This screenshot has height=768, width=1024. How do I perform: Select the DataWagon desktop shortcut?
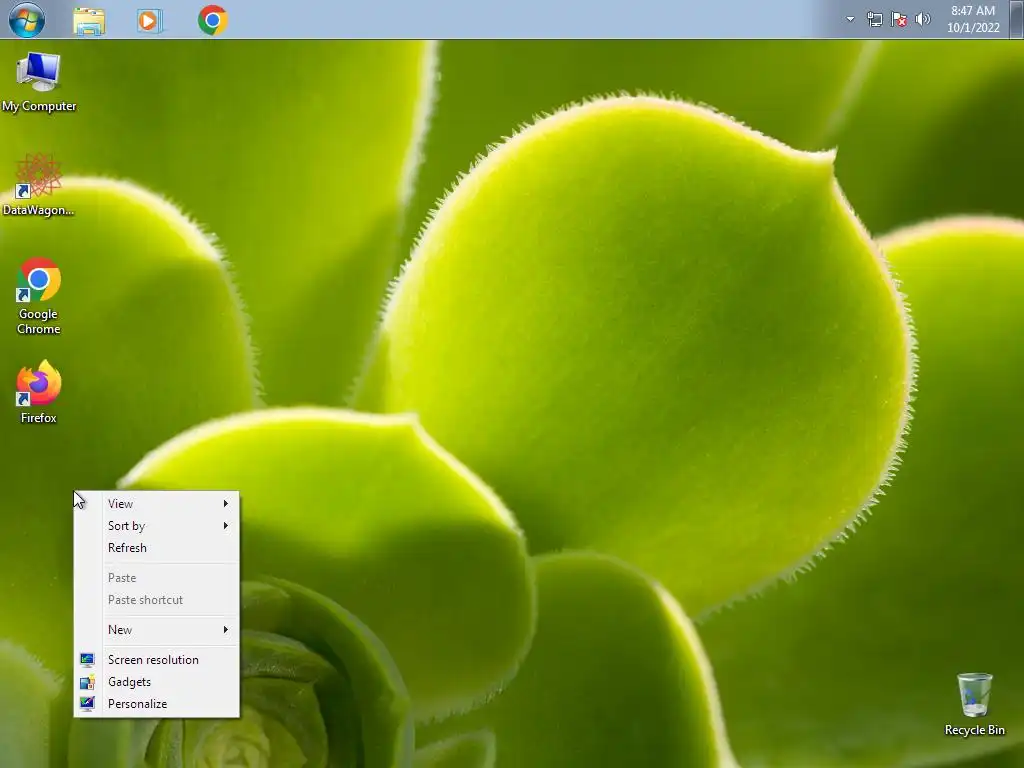tap(39, 185)
